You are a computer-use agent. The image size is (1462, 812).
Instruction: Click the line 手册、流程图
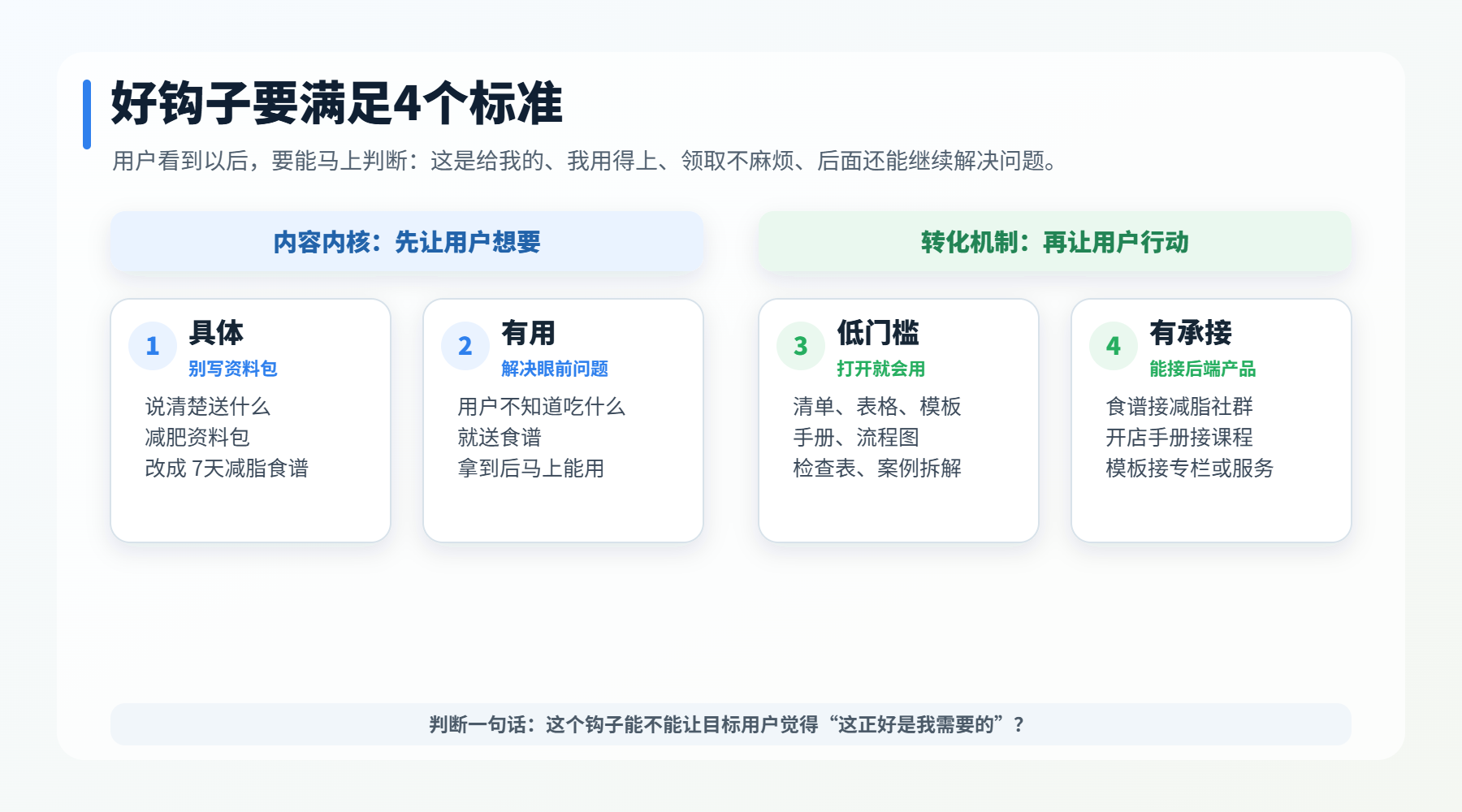[x=856, y=437]
